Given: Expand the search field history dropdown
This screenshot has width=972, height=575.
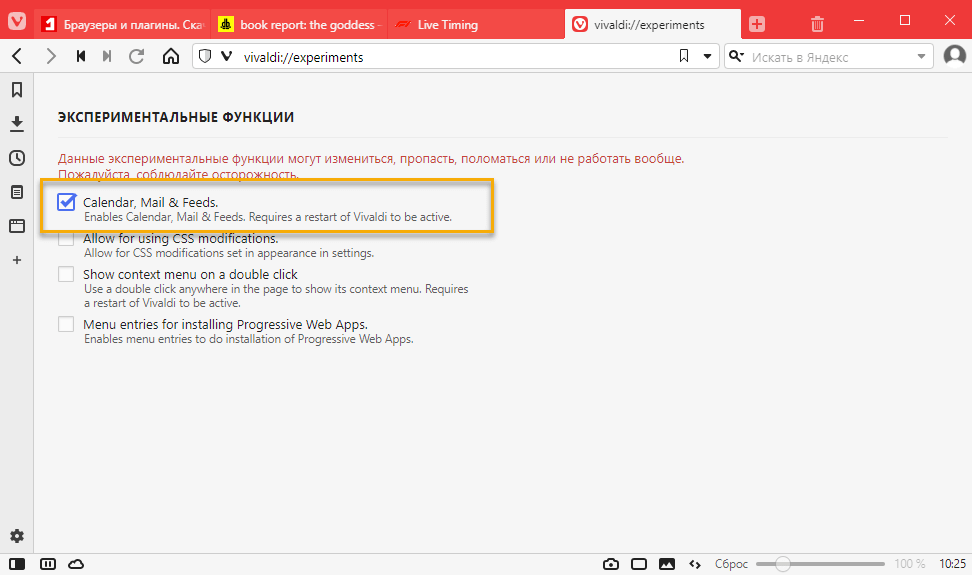Looking at the screenshot, I should (x=921, y=56).
